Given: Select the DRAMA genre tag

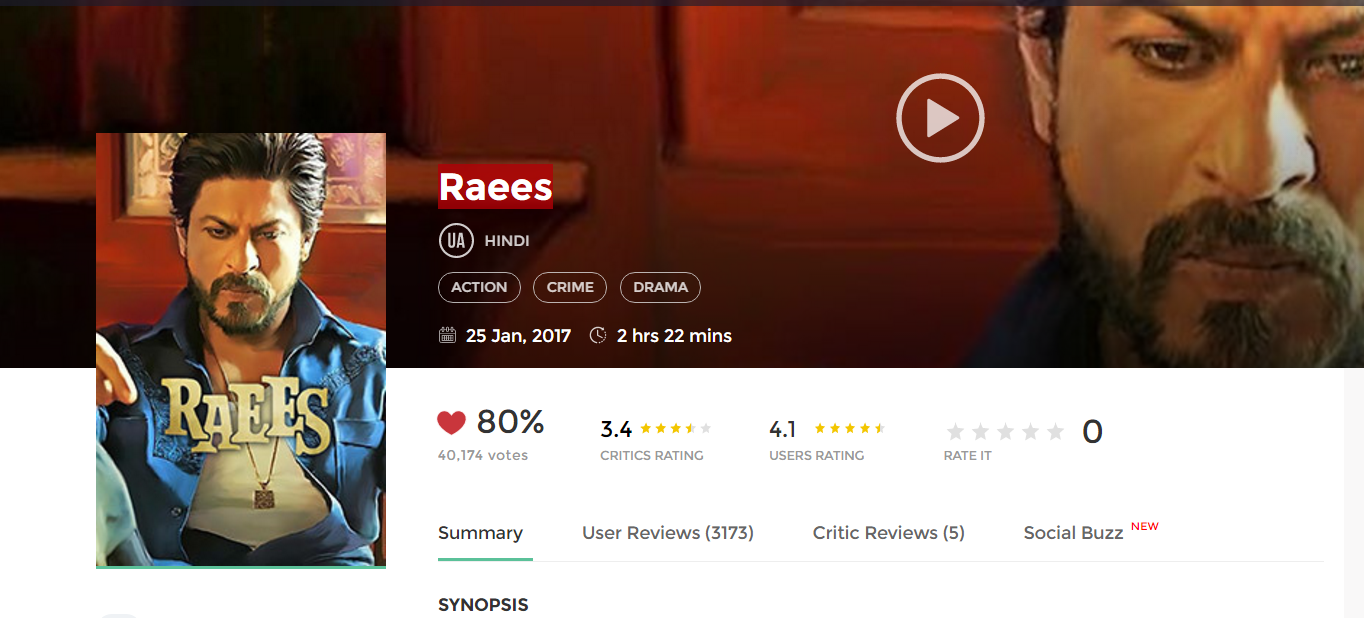Looking at the screenshot, I should click(x=660, y=287).
